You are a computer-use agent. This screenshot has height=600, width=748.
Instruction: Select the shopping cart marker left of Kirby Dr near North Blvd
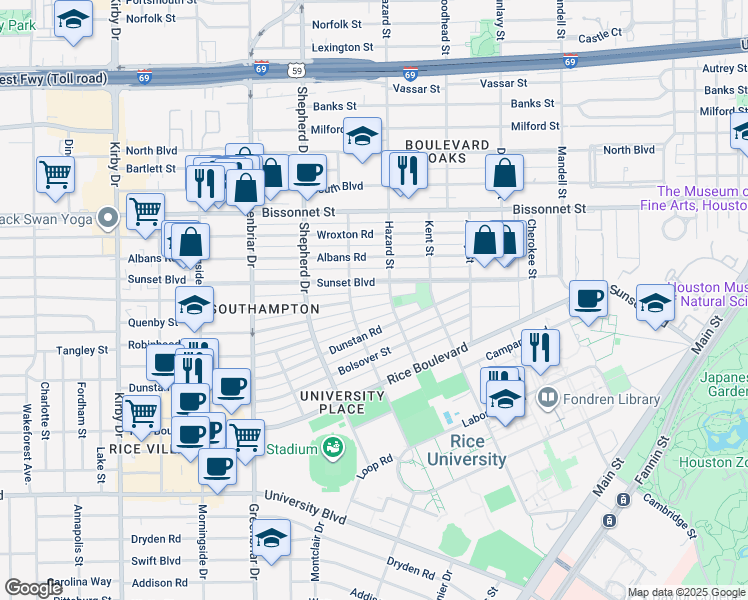coord(55,174)
